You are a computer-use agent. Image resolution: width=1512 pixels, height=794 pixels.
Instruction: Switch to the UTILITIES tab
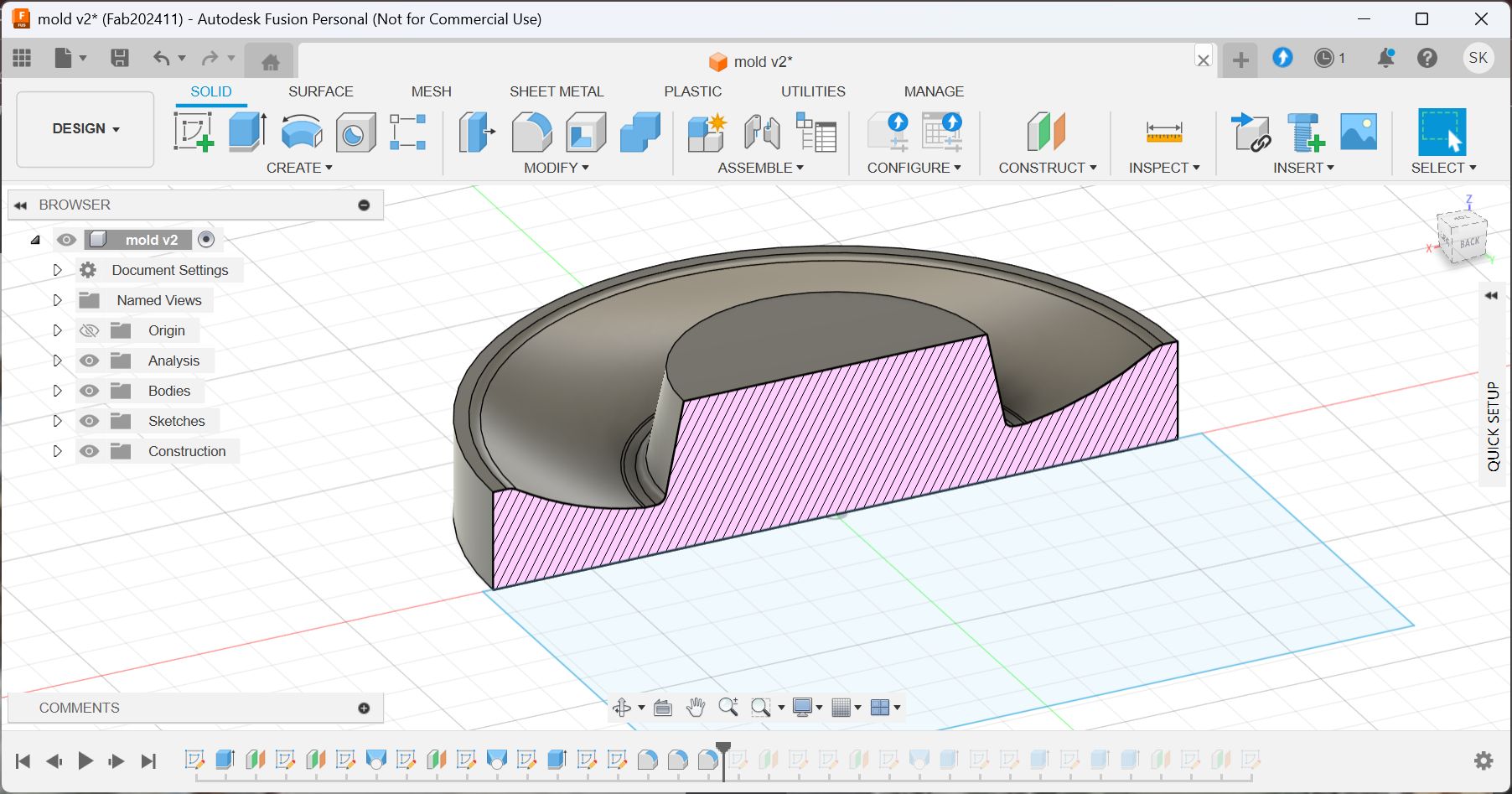click(813, 91)
